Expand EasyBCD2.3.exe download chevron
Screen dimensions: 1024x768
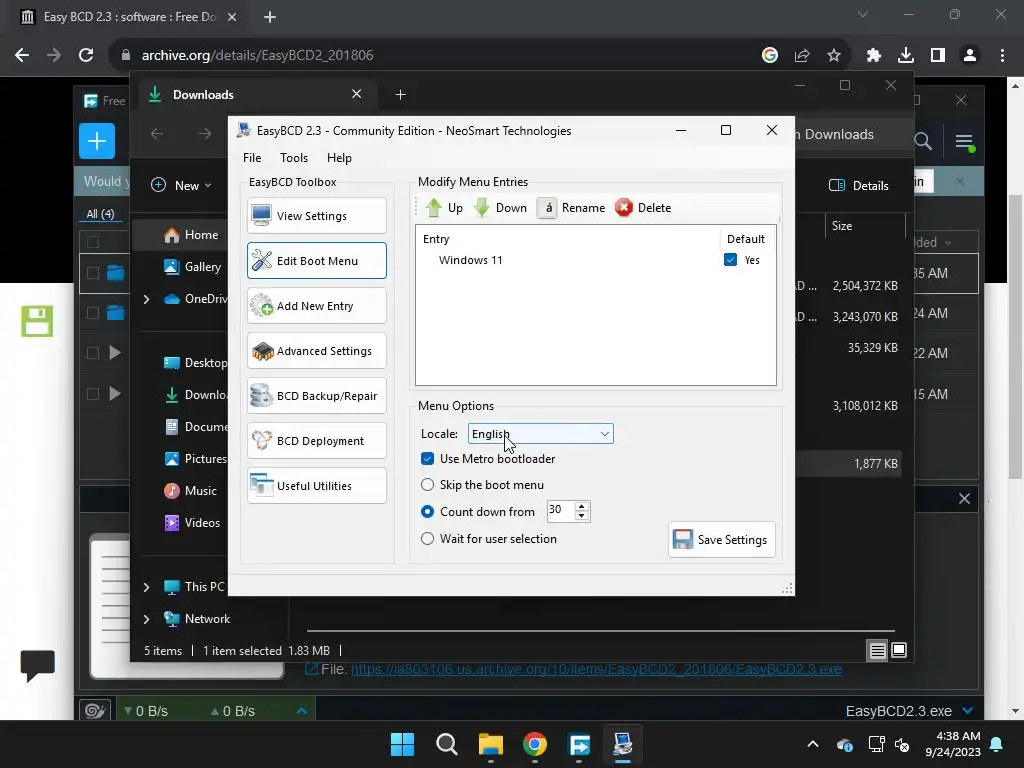968,711
